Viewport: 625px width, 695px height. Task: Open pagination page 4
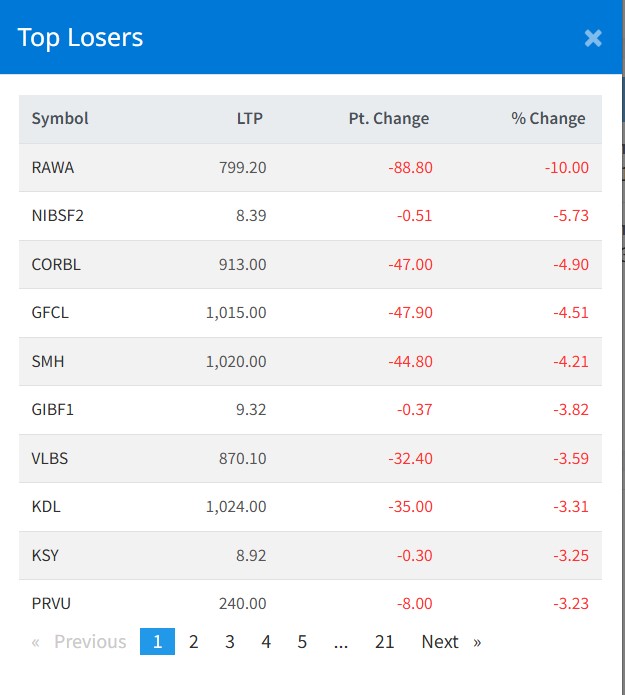(266, 642)
